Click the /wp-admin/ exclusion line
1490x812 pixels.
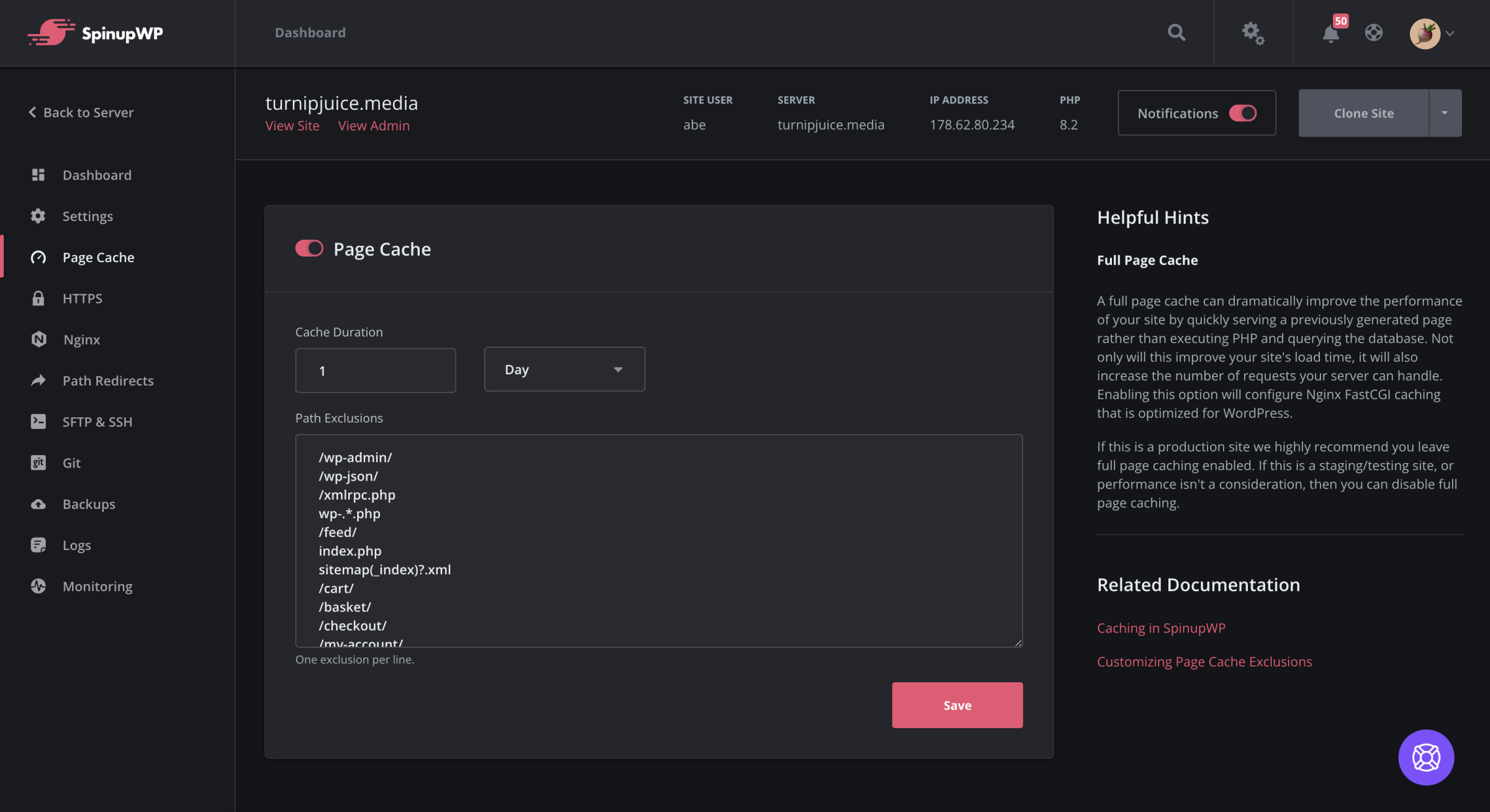(355, 457)
